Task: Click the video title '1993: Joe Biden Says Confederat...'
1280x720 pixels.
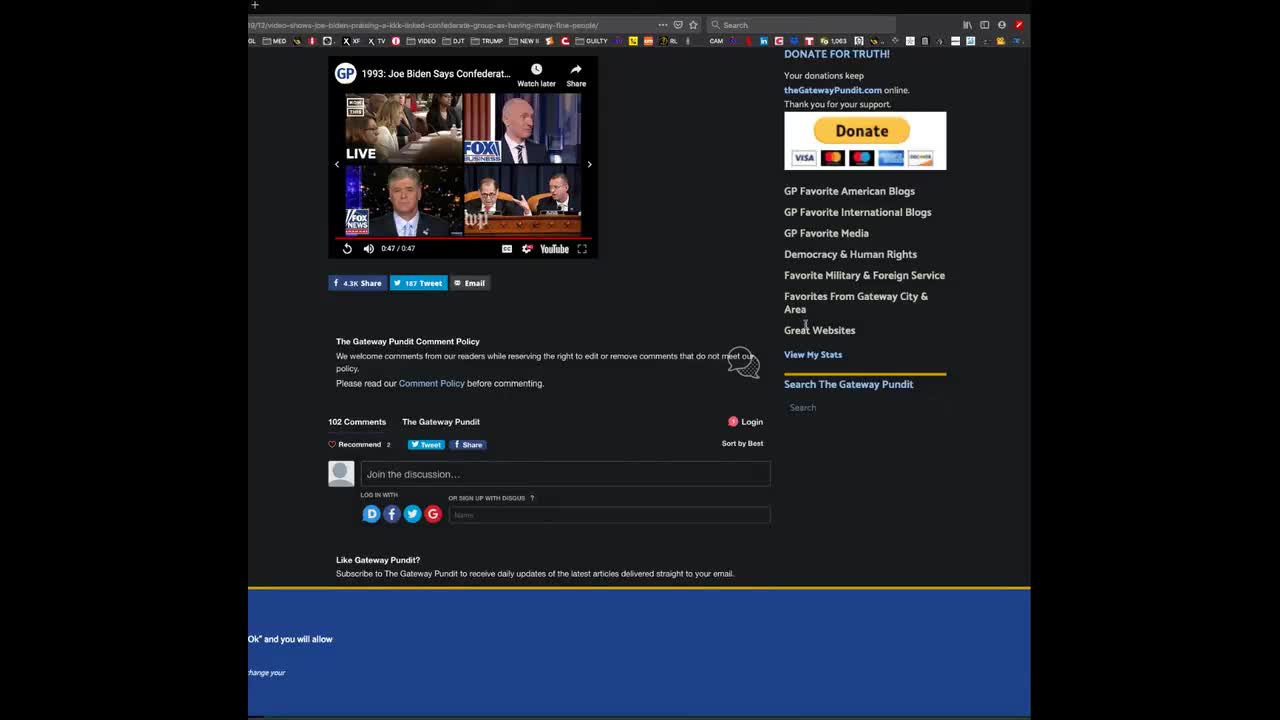Action: pos(436,74)
